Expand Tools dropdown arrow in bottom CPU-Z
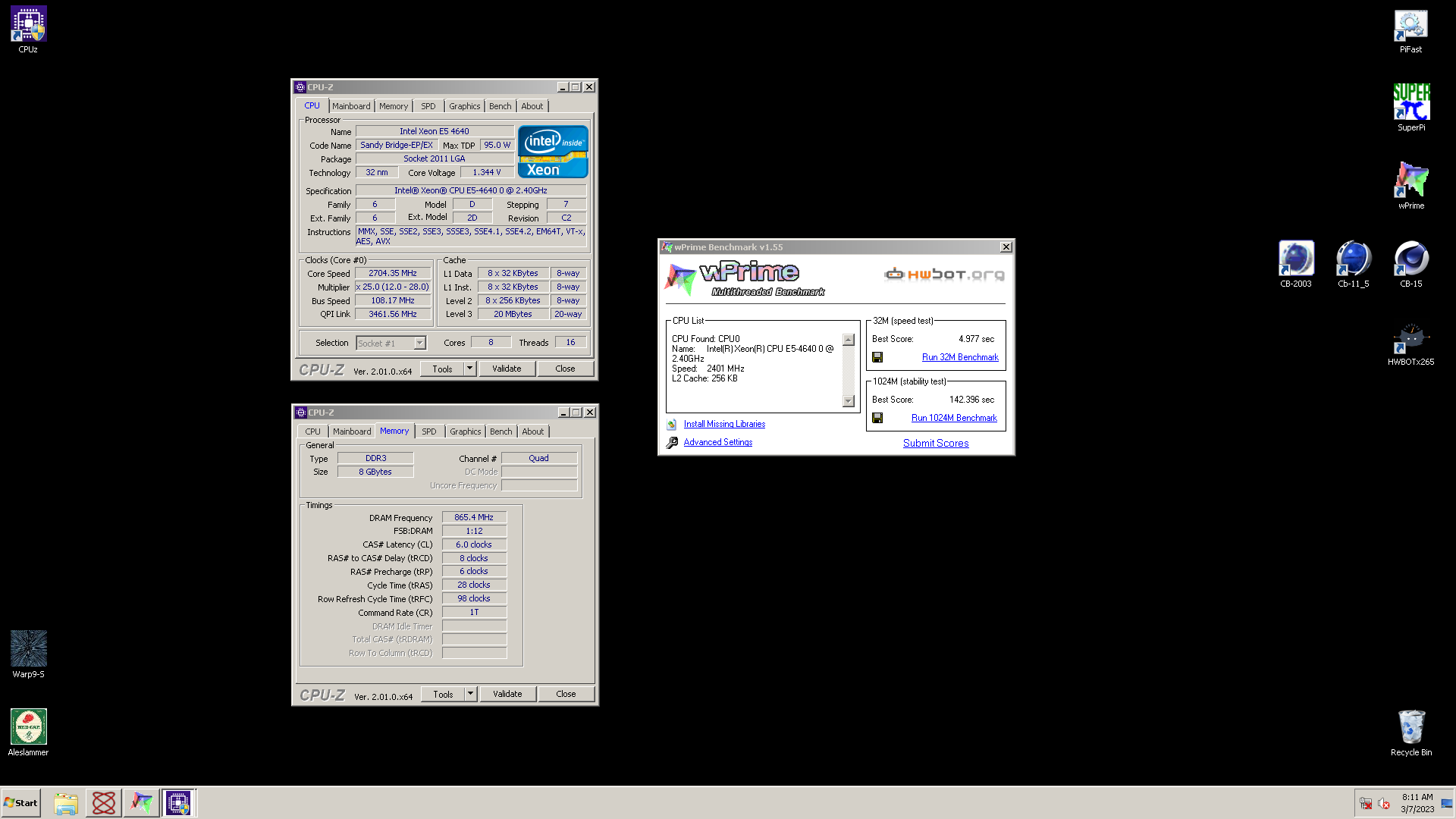The image size is (1456, 819). 471,694
